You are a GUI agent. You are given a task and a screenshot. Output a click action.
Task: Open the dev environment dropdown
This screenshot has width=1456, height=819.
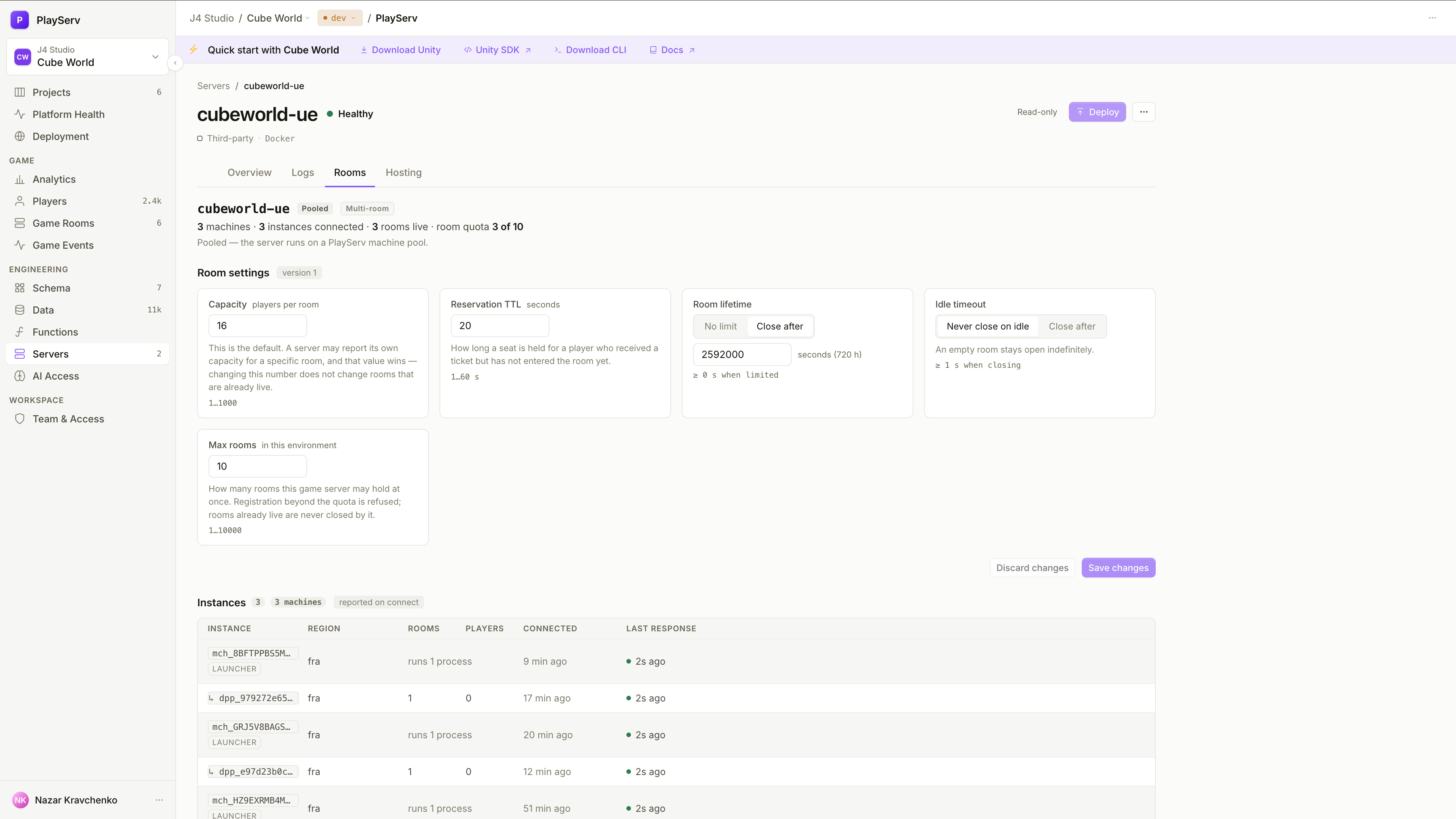tap(340, 18)
